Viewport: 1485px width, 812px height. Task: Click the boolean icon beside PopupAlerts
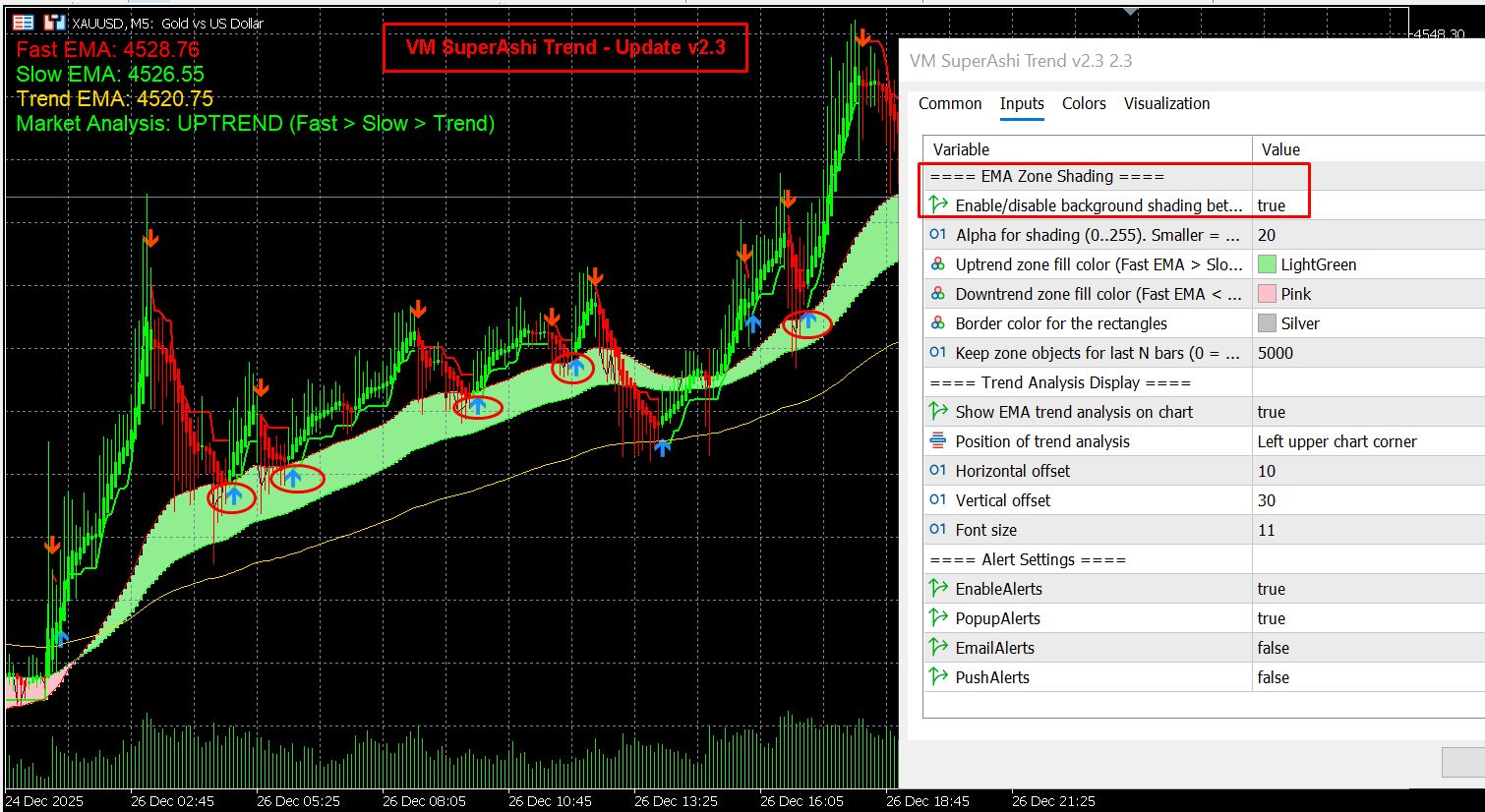pos(938,618)
